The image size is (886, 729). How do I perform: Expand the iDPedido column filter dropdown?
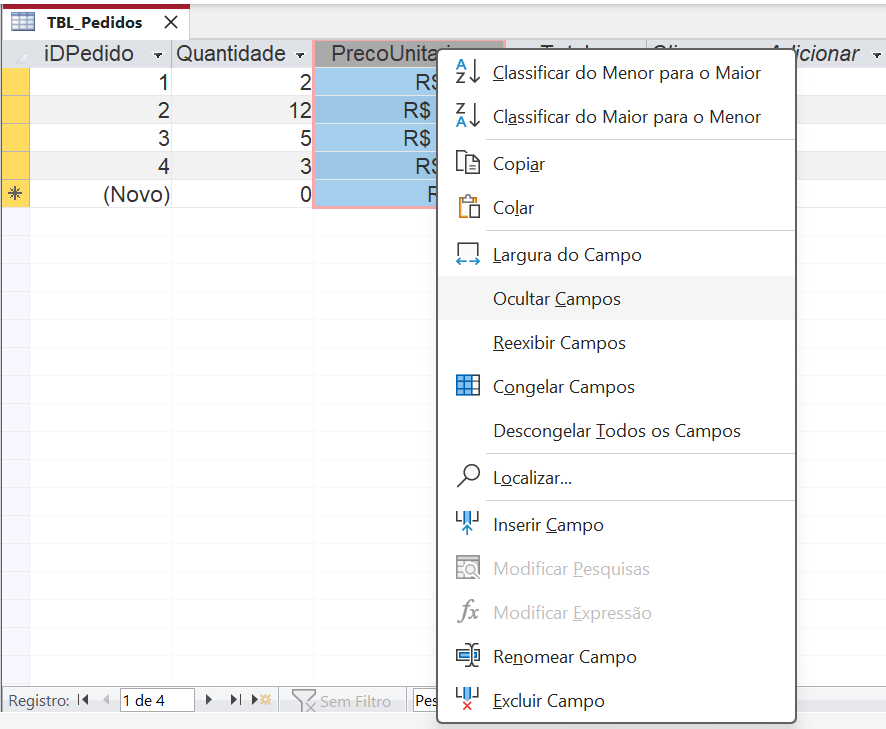pos(158,55)
